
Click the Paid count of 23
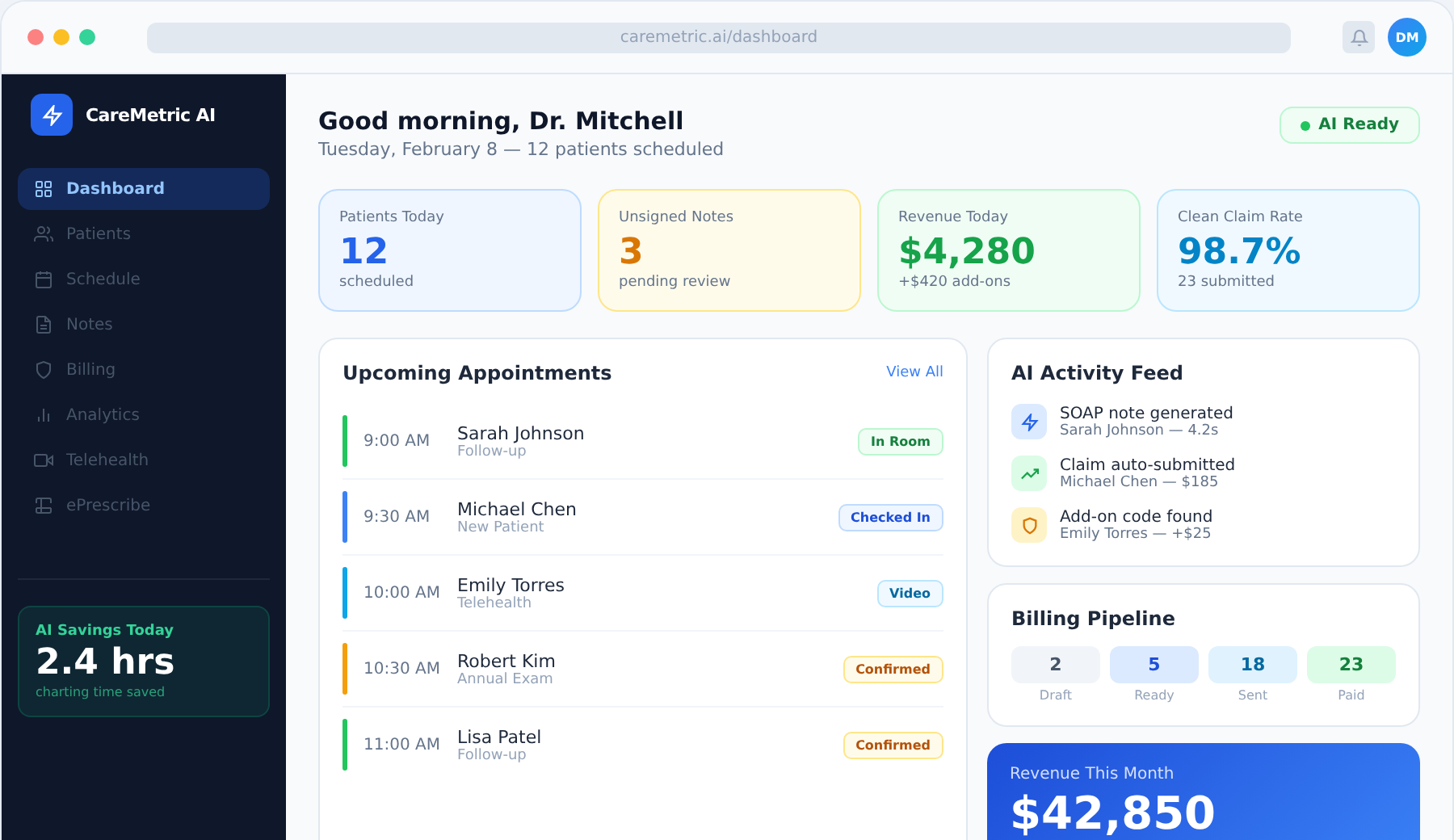tap(1351, 664)
